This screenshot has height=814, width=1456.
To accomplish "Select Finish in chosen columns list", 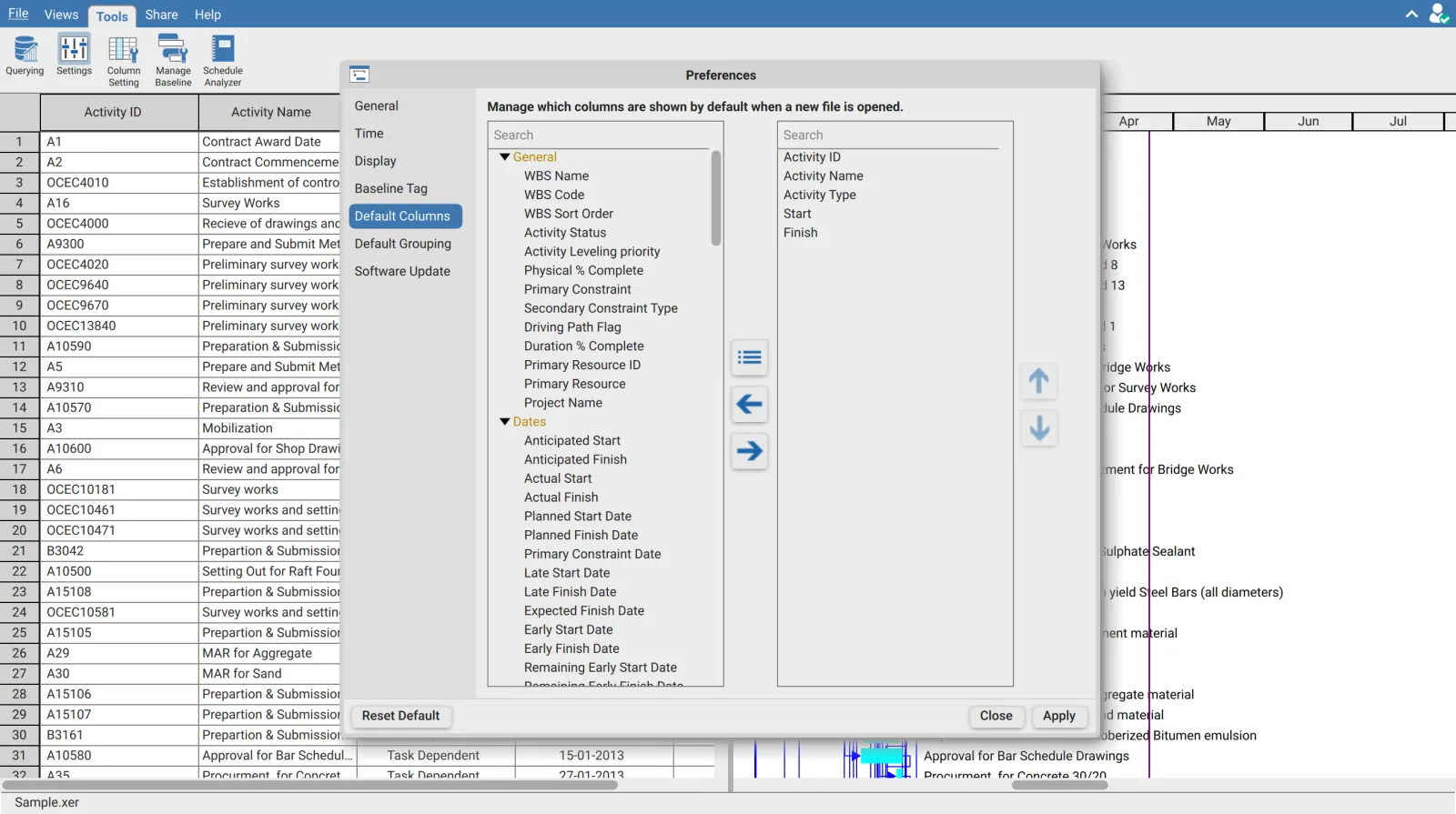I will click(x=801, y=233).
